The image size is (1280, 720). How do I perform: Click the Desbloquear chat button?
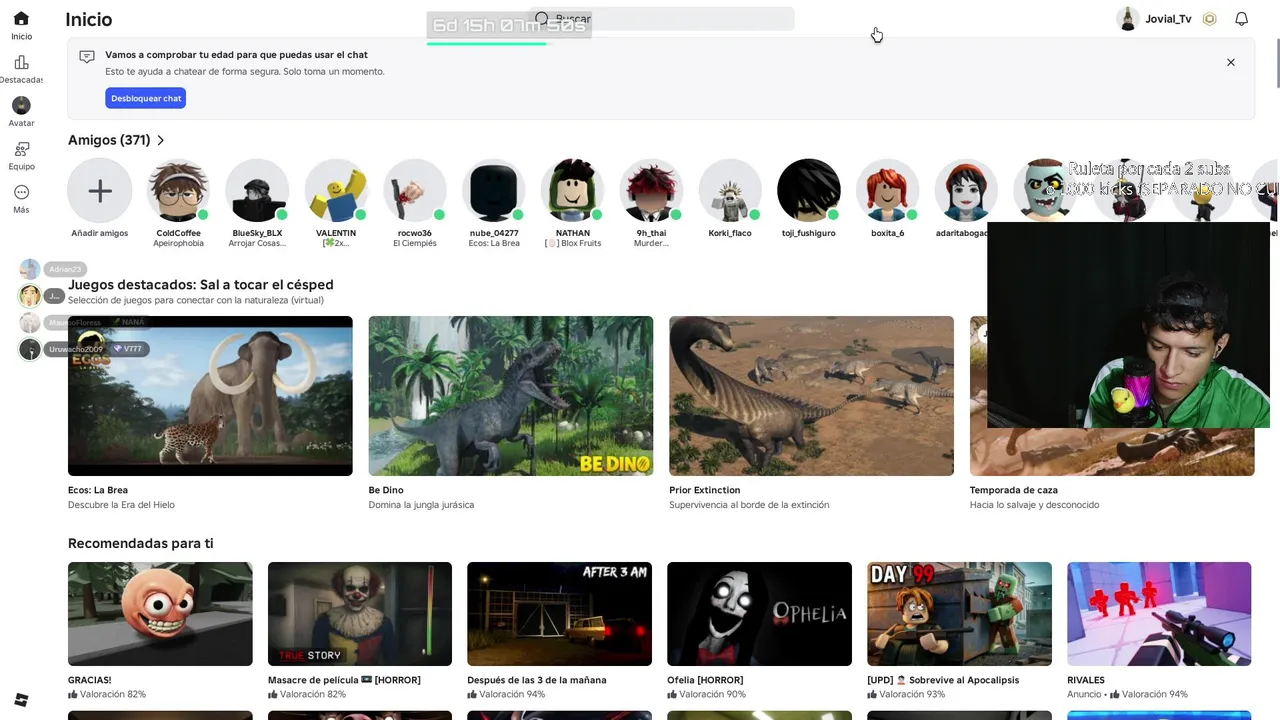pyautogui.click(x=146, y=98)
